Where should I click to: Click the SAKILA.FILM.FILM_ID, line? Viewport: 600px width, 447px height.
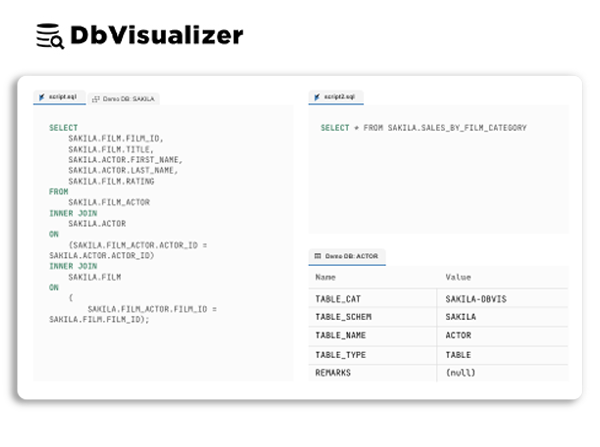point(116,138)
